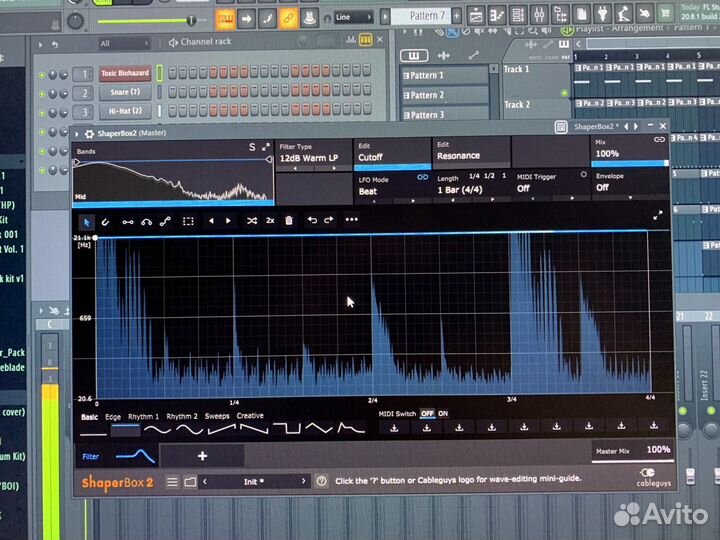720x540 pixels.
Task: Expand the Bands spectrum view
Action: [266, 147]
